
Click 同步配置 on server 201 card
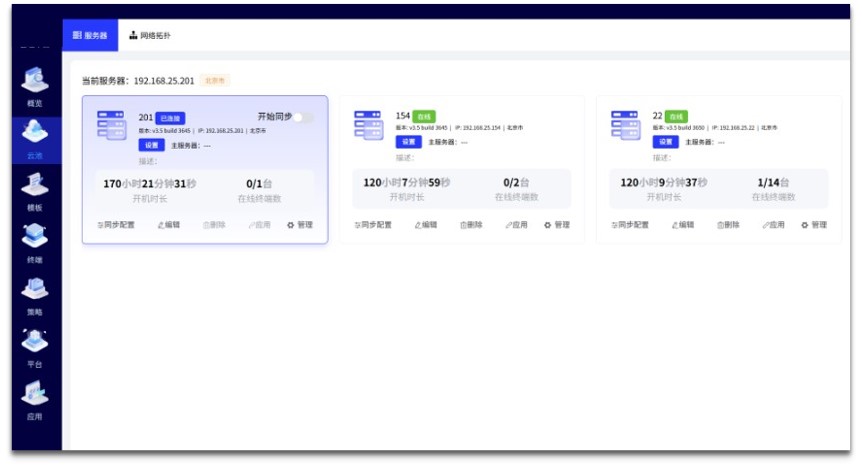tap(116, 225)
